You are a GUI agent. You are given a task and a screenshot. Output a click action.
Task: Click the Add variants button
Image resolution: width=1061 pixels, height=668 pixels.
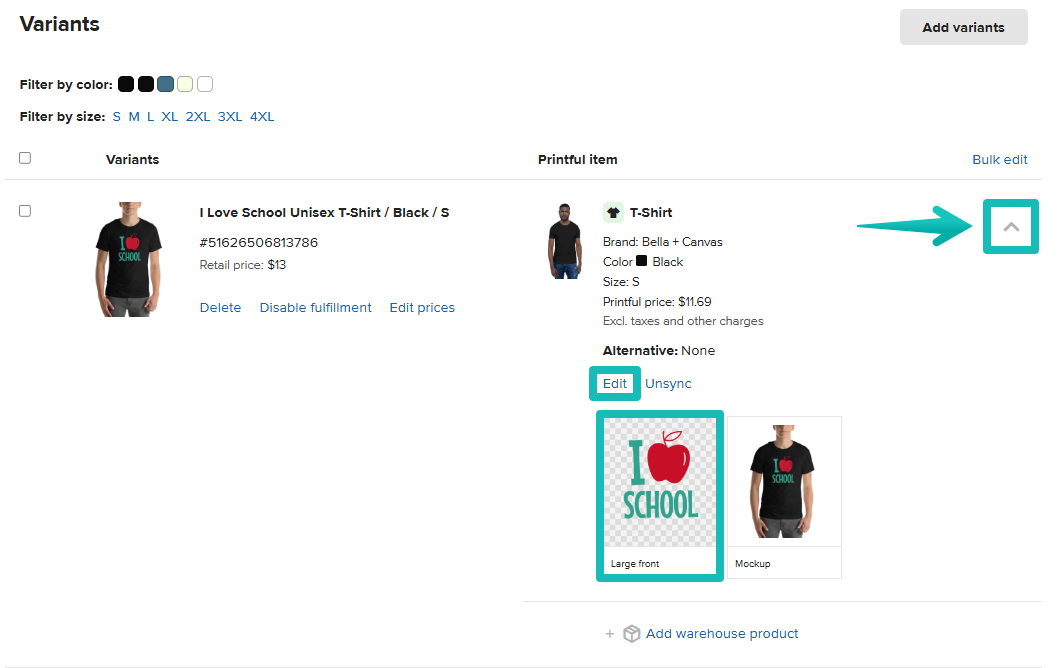pos(963,27)
